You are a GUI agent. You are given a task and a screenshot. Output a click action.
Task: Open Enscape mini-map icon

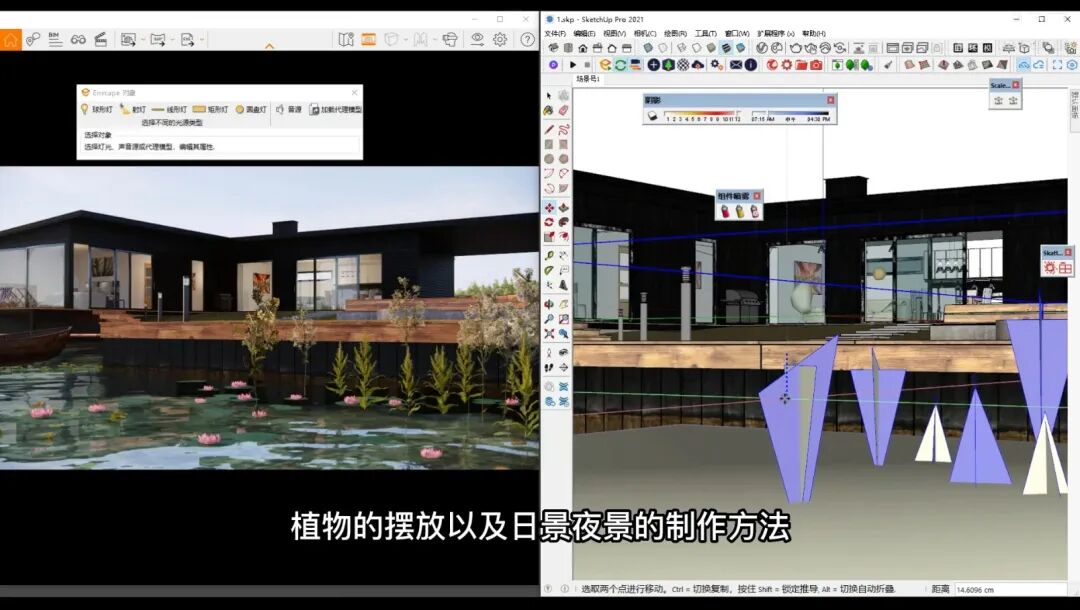(x=346, y=39)
